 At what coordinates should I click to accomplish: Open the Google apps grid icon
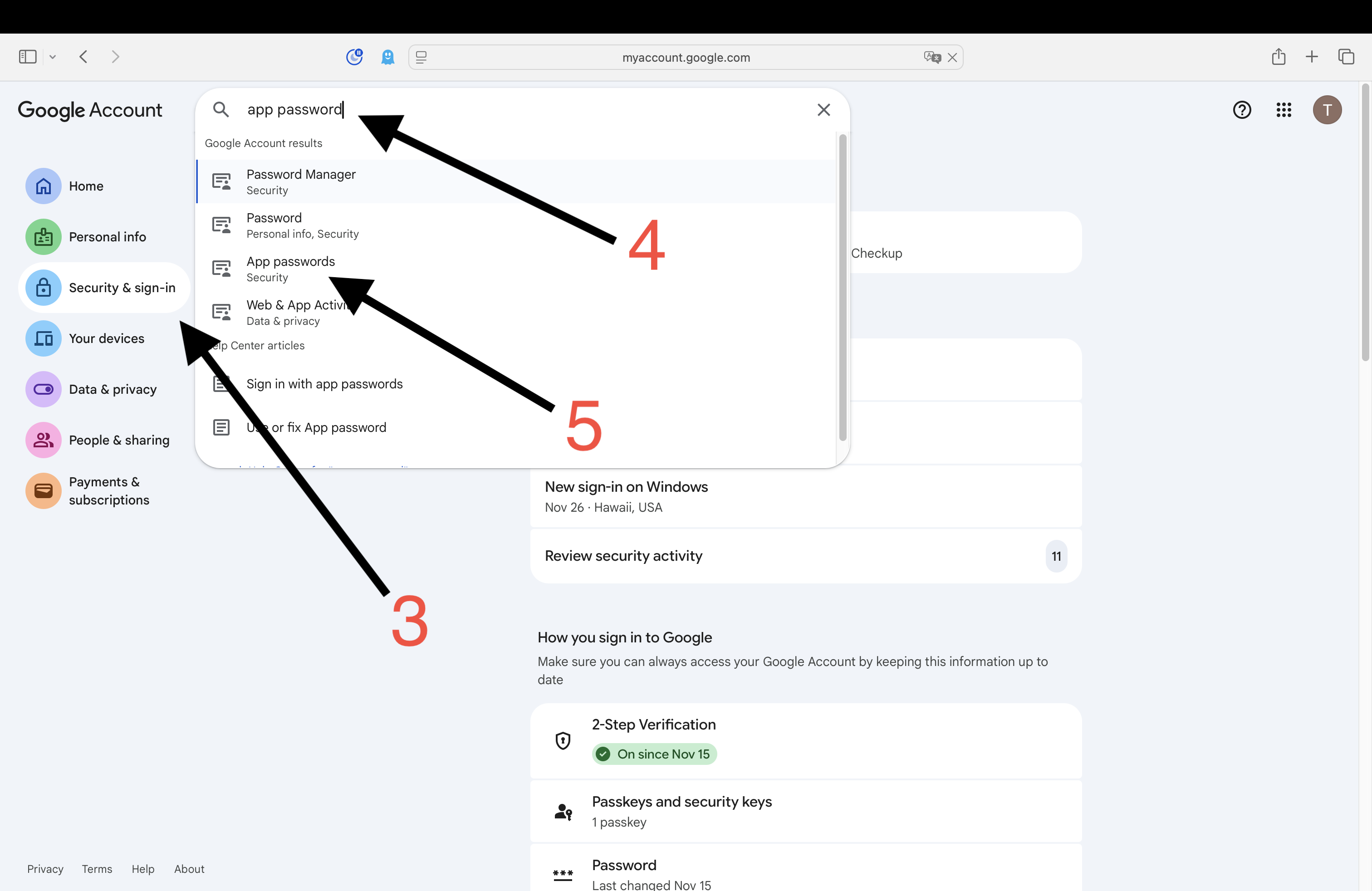point(1284,109)
